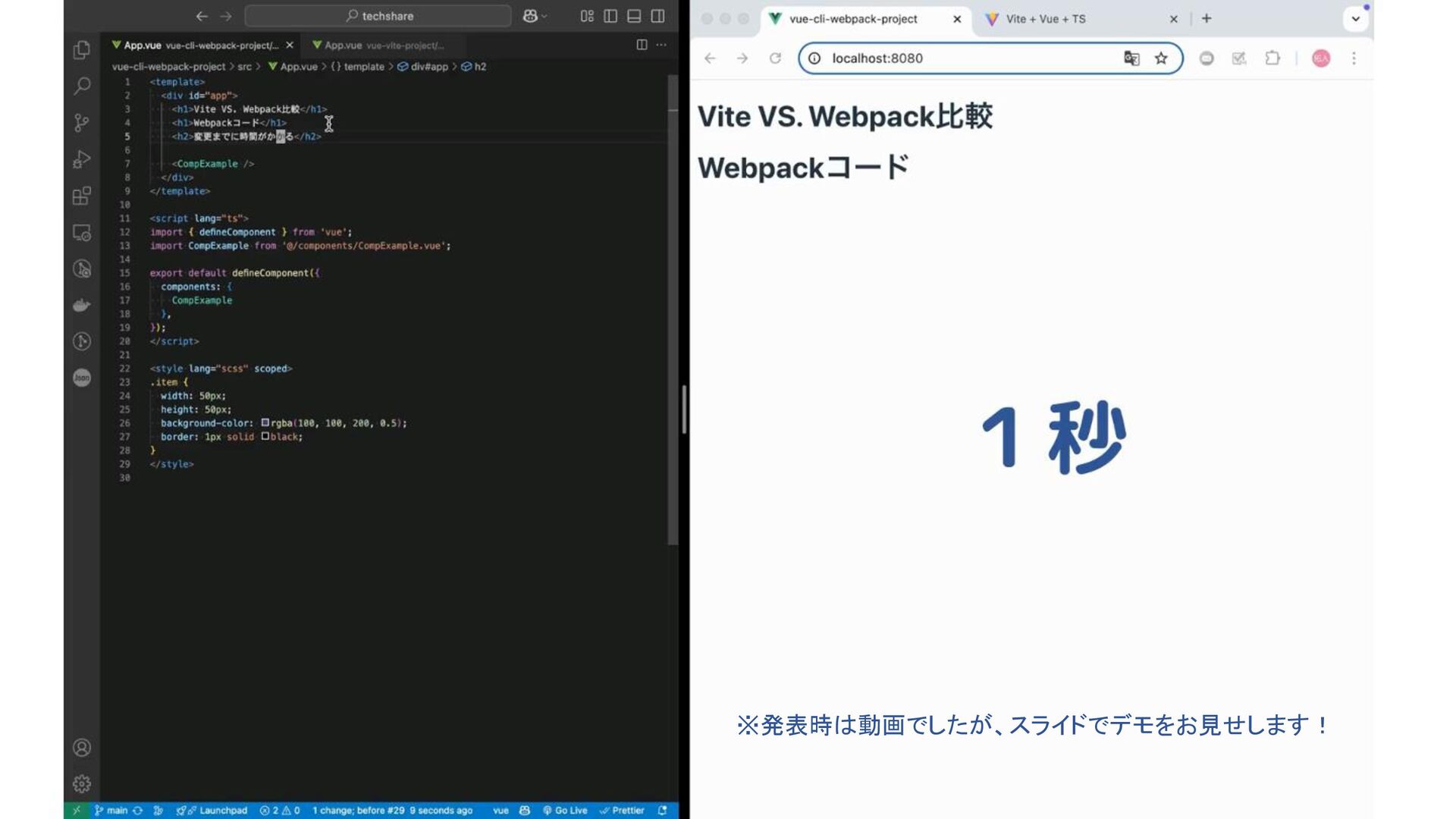Screen dimensions: 1456x819
Task: Bookmark this page with the star
Action: 1161,58
